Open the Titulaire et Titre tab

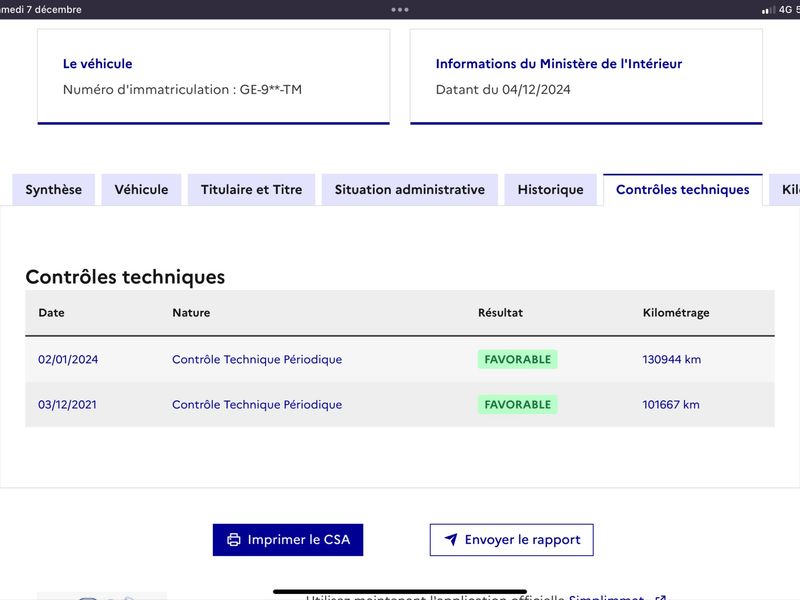coord(252,190)
